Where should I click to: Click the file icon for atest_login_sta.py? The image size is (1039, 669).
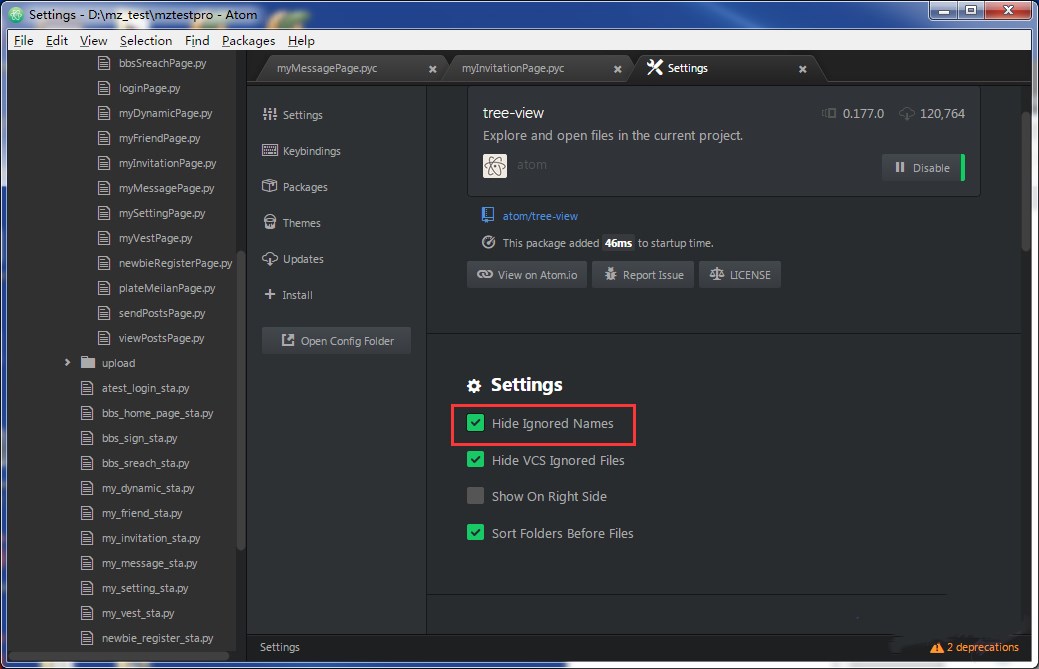pyautogui.click(x=87, y=387)
